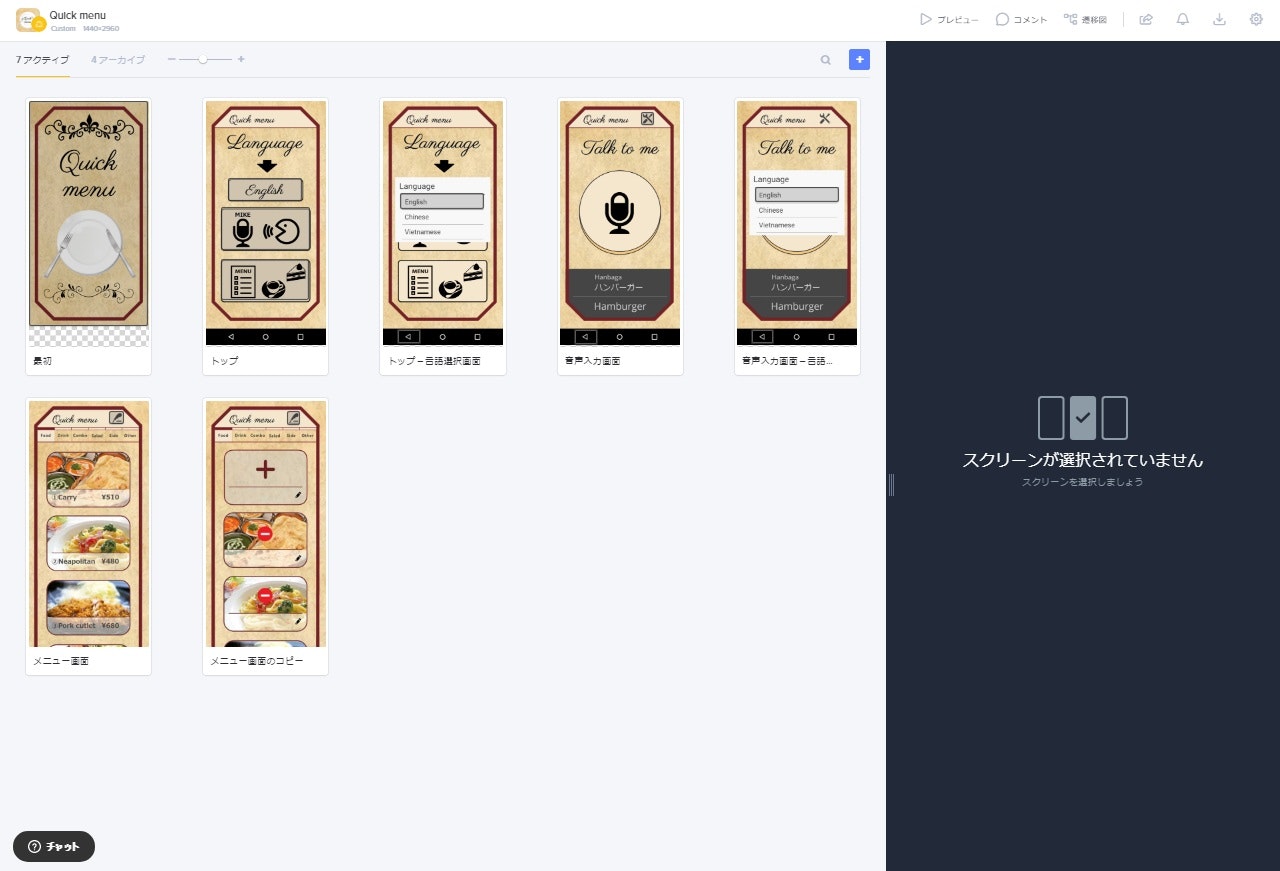Click the project title Quick menu text
Screen dimensions: 1280x871
pyautogui.click(x=78, y=15)
